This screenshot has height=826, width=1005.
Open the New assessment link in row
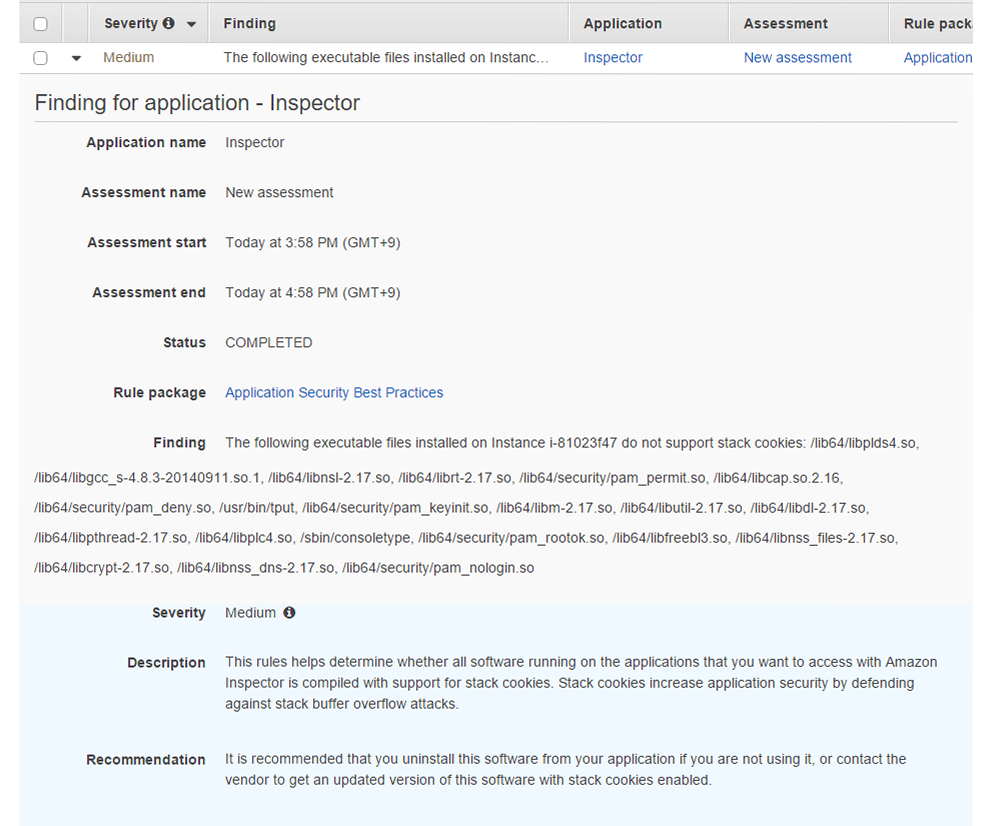797,58
